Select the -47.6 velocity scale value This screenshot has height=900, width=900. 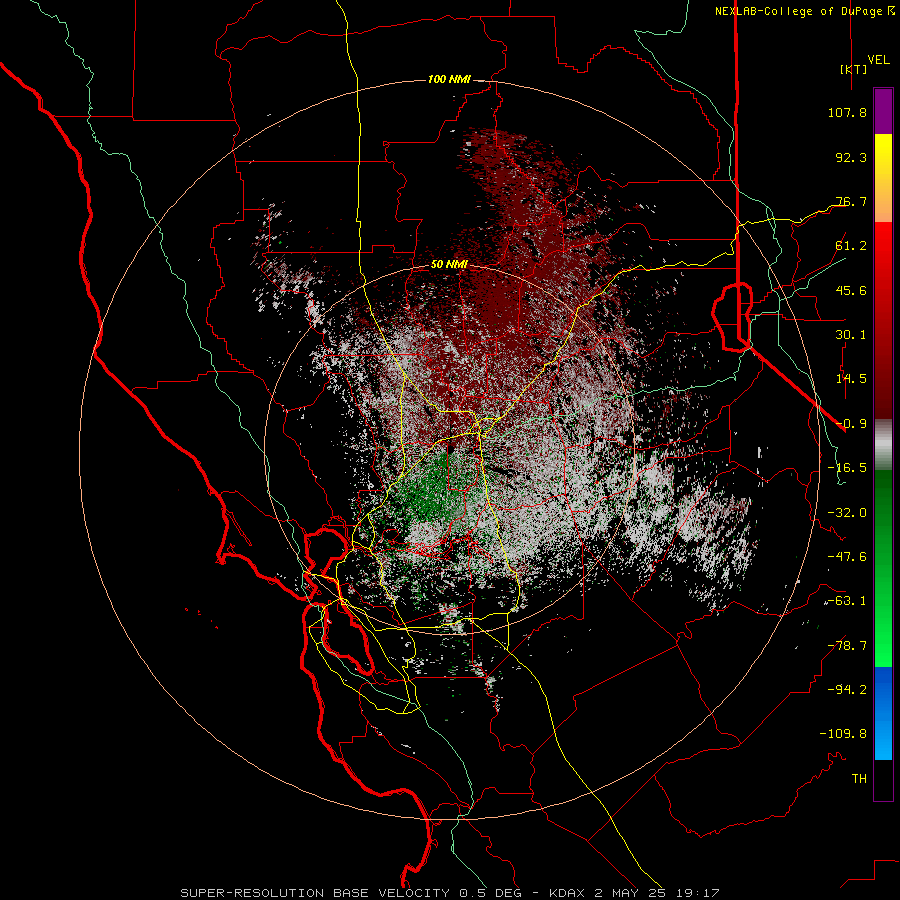(x=847, y=557)
